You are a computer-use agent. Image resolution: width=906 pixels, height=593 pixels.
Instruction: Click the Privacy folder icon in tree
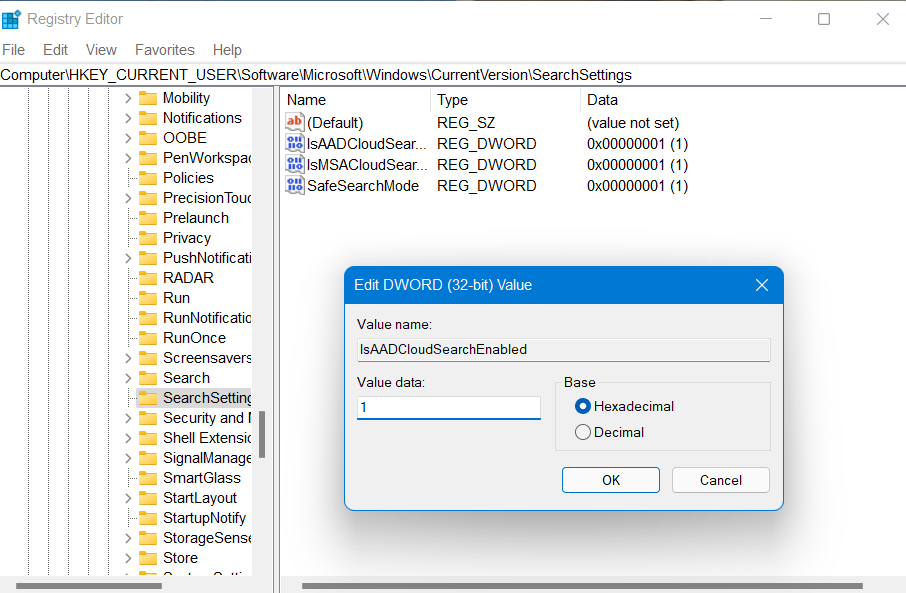[148, 238]
